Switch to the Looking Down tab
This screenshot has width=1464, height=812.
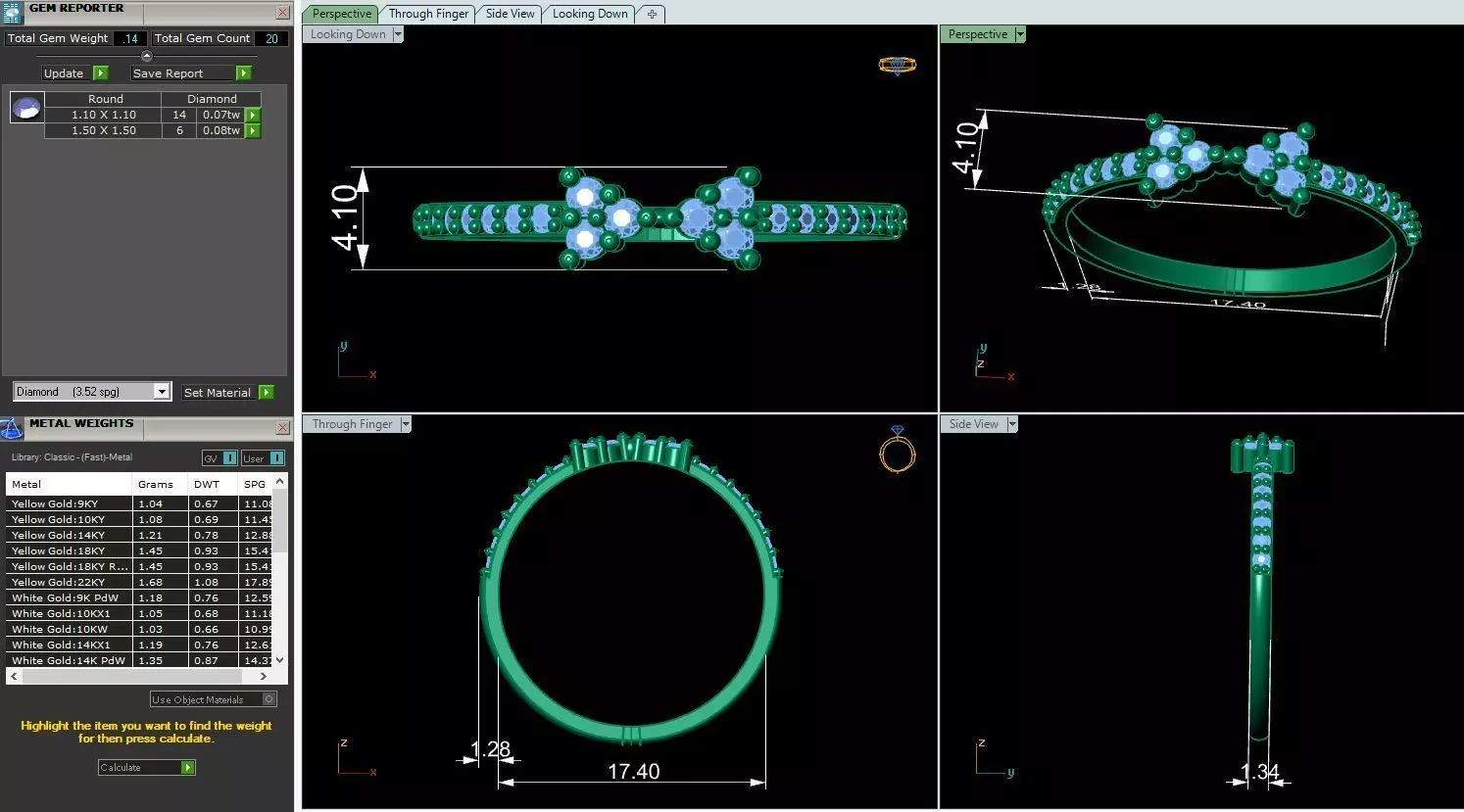click(x=590, y=14)
